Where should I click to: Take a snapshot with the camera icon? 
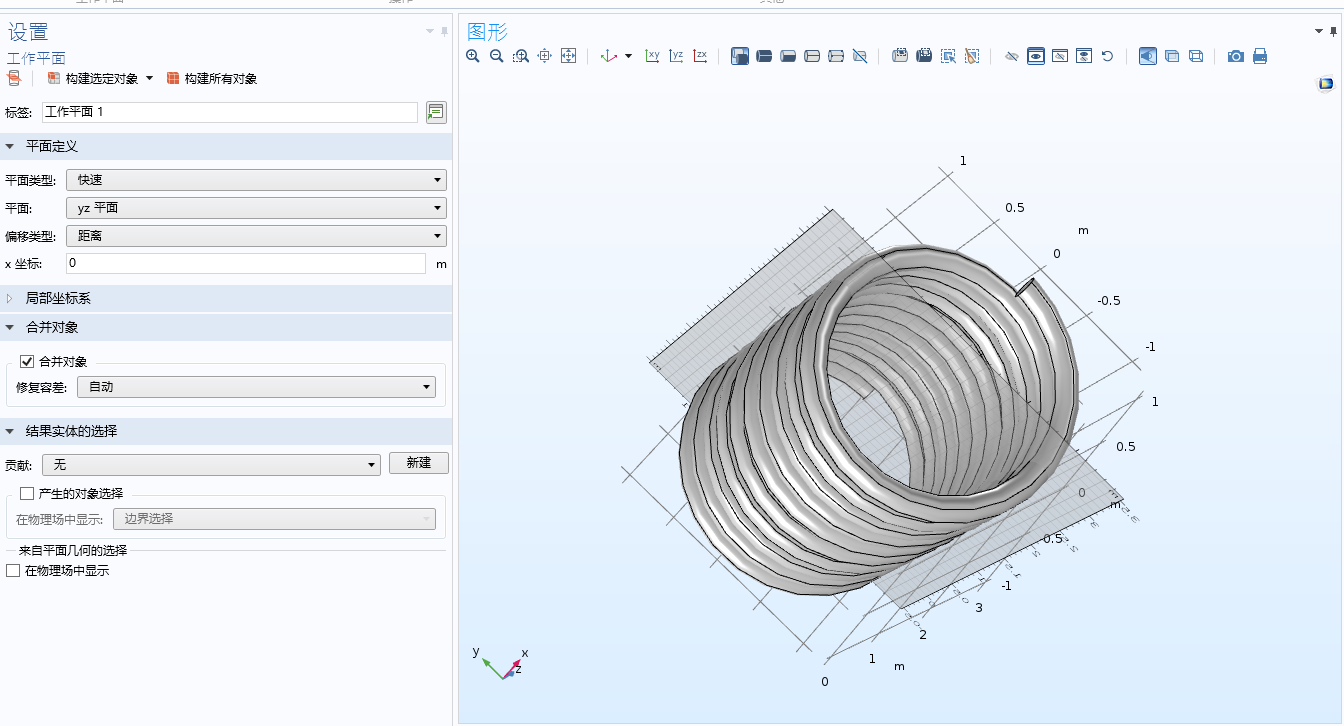tap(1236, 56)
